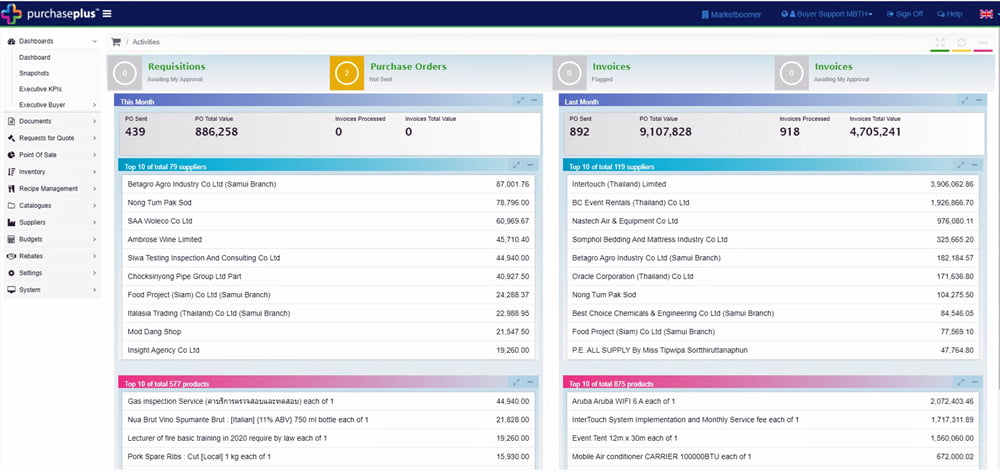Toggle the hamburger sidebar menu
This screenshot has height=473, width=1000.
click(107, 13)
